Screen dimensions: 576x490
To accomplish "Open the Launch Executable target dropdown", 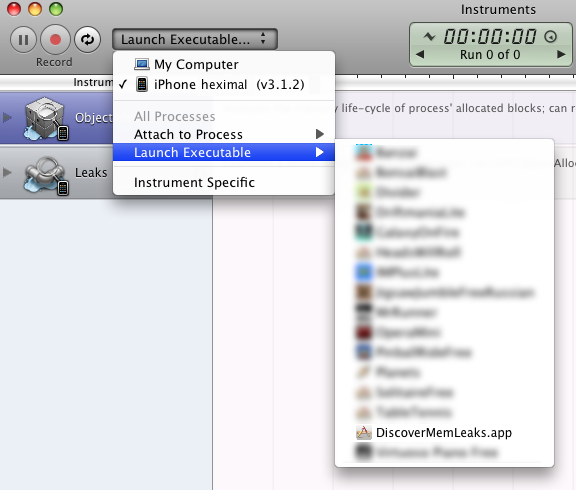I will tap(195, 39).
